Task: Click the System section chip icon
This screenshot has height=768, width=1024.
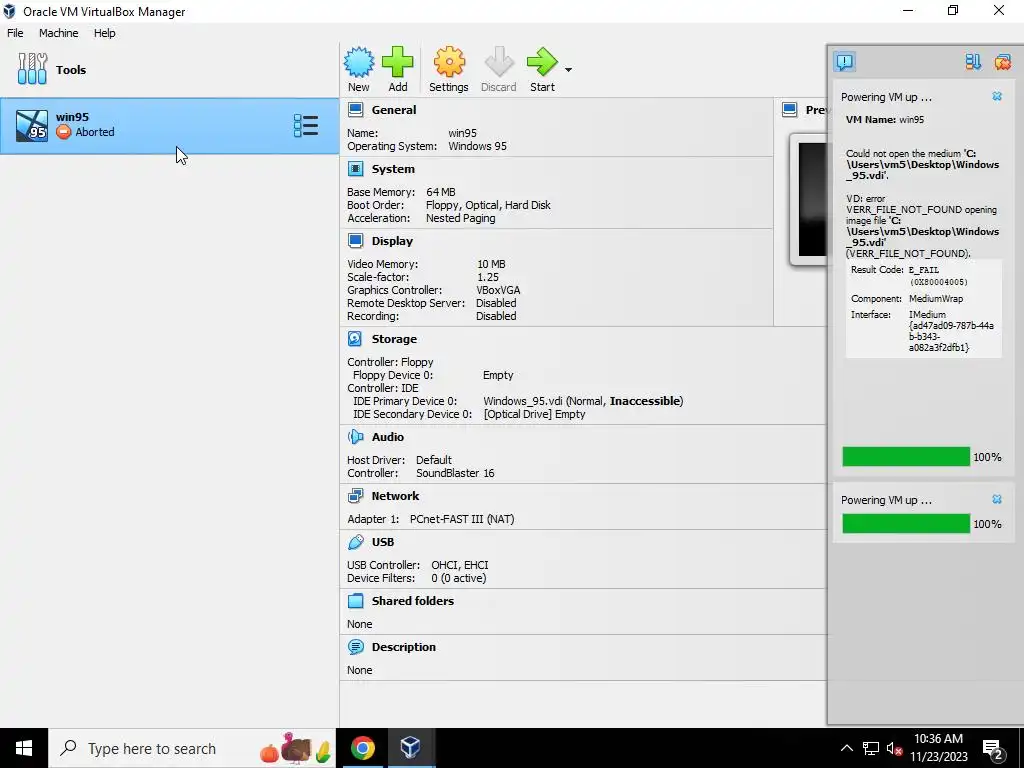Action: point(355,169)
